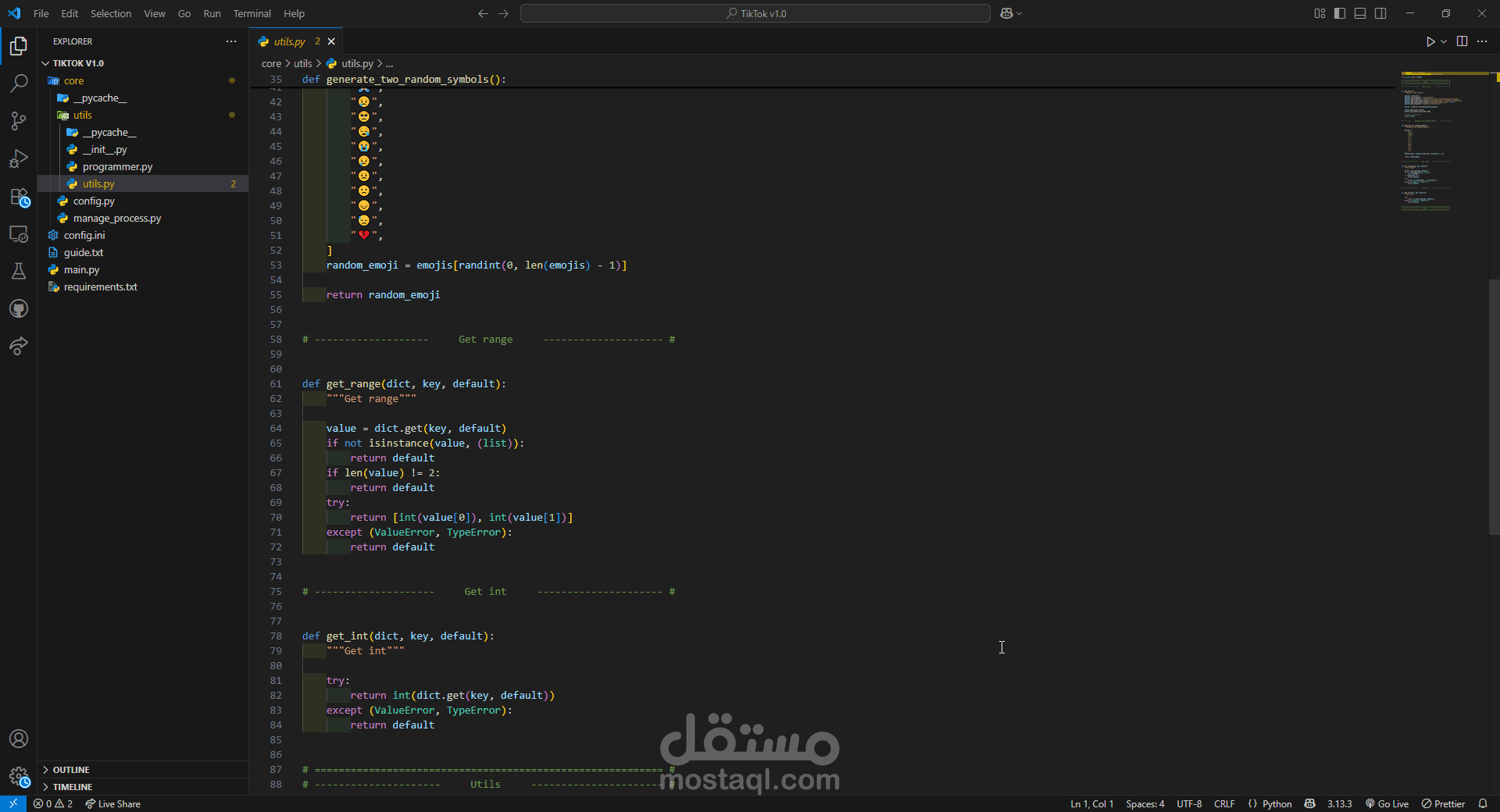Screen dimensions: 1500x812
Task: Toggle primary side bar visibility
Action: [x=1340, y=13]
